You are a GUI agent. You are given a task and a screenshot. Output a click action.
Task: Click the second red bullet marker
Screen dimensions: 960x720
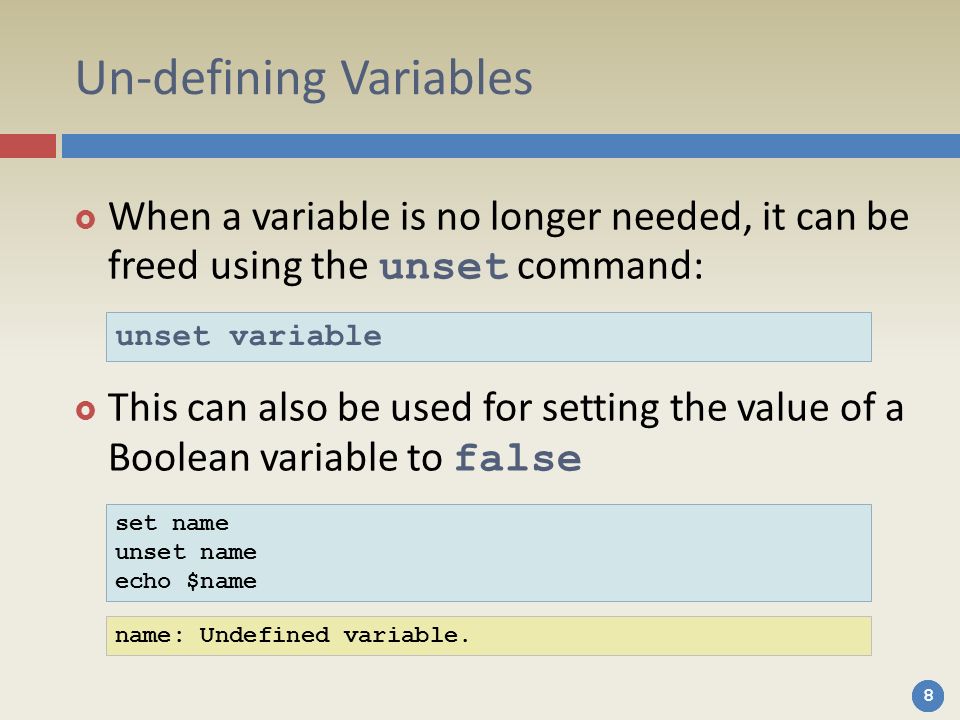(x=86, y=410)
